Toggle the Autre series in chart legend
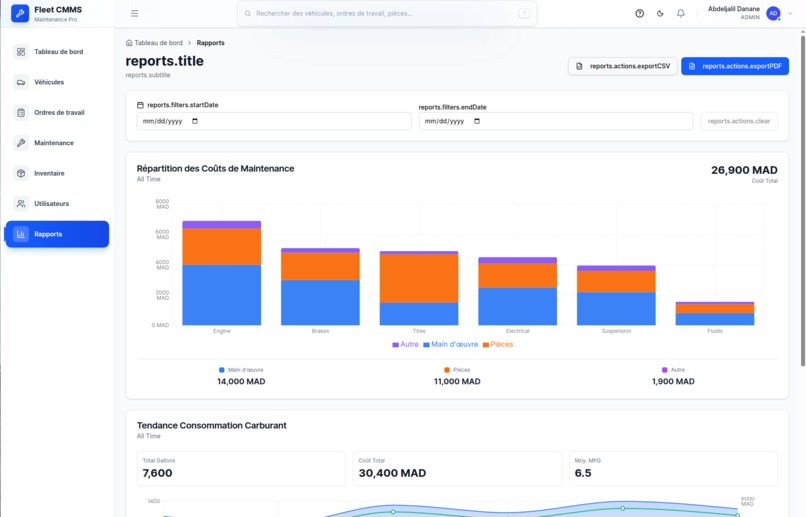Screen dimensions: 806x517 [405, 344]
